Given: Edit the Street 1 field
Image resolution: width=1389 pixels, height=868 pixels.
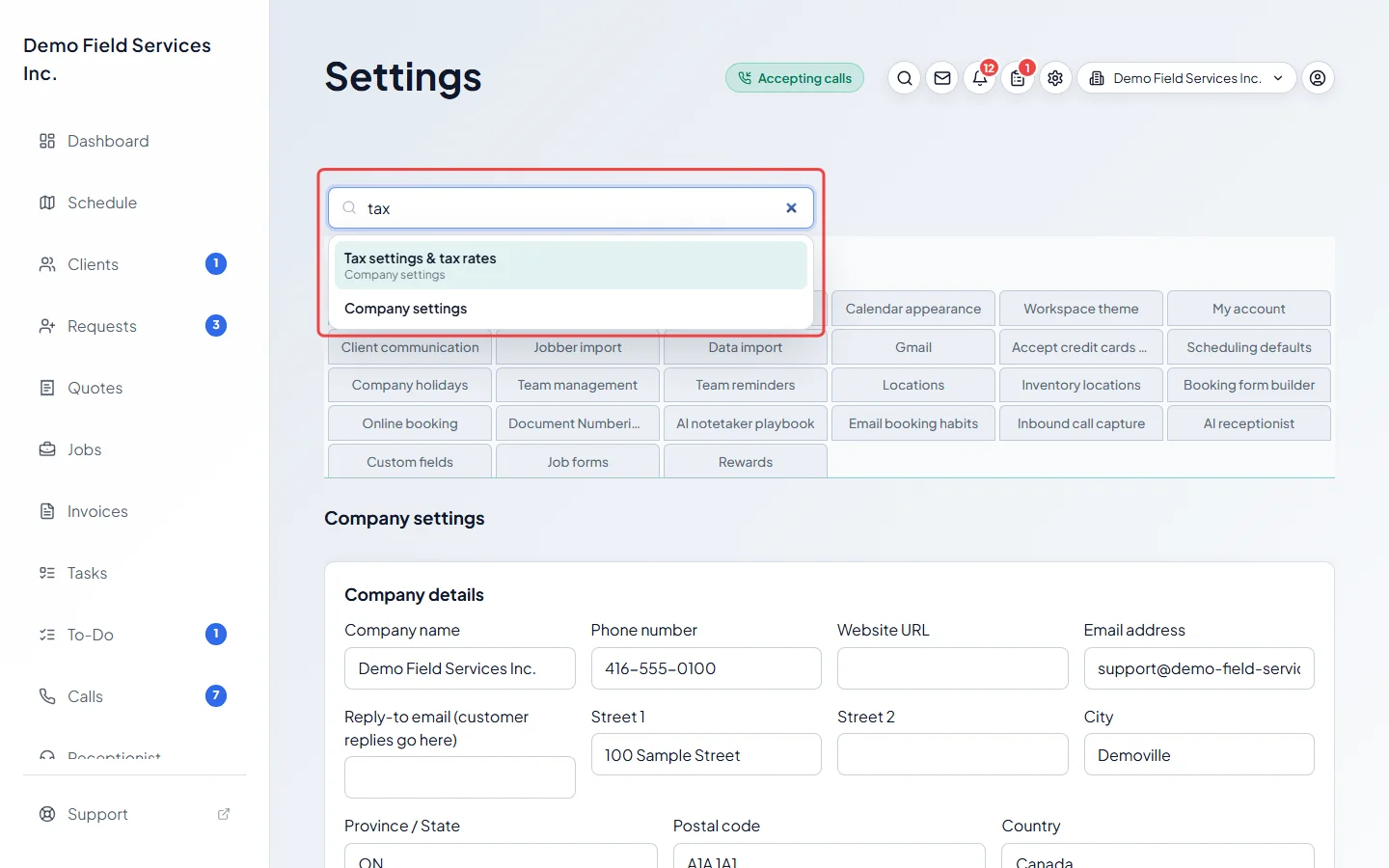Looking at the screenshot, I should pos(706,755).
